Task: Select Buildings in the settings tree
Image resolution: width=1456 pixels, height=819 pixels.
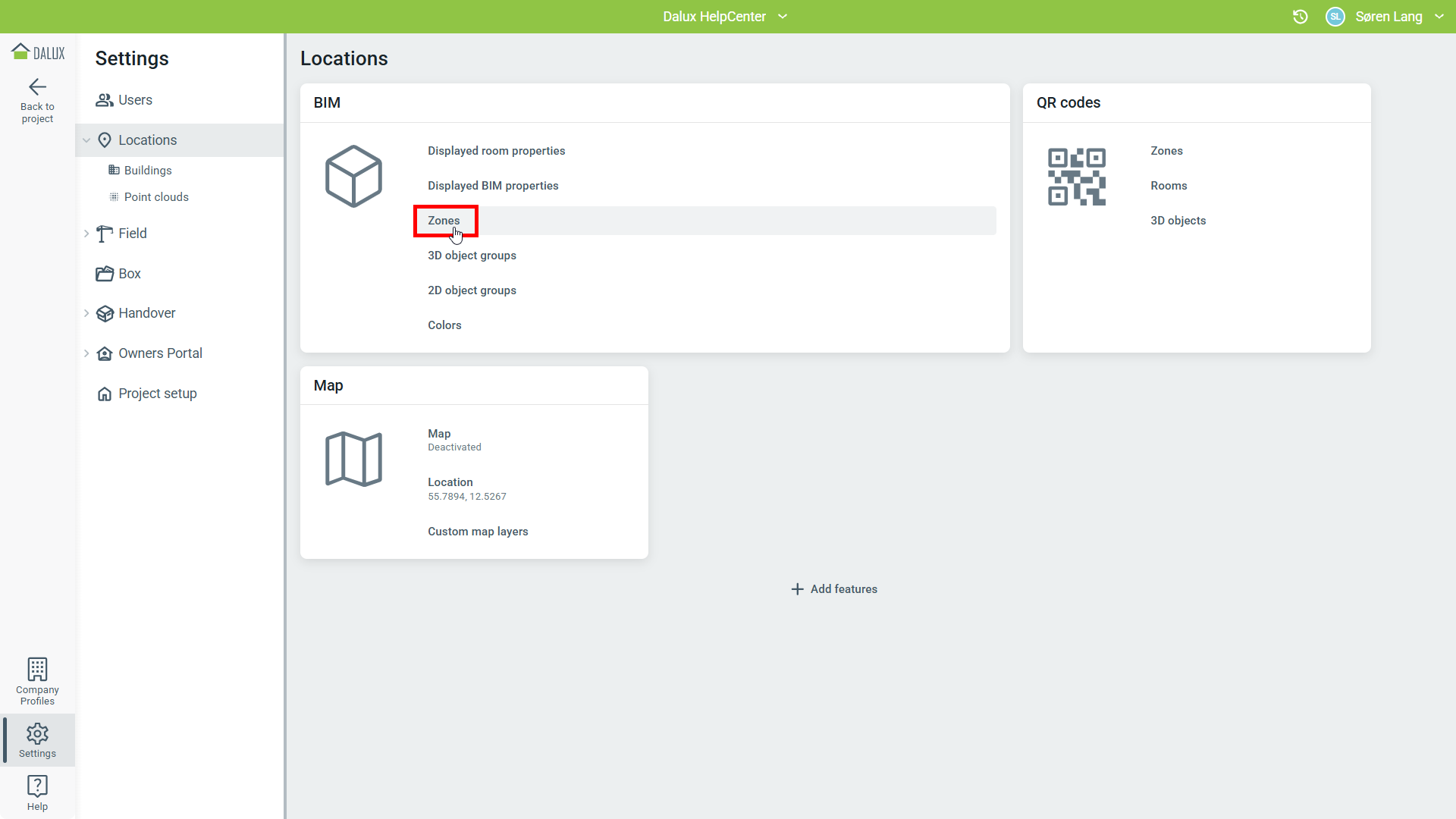Action: click(148, 171)
